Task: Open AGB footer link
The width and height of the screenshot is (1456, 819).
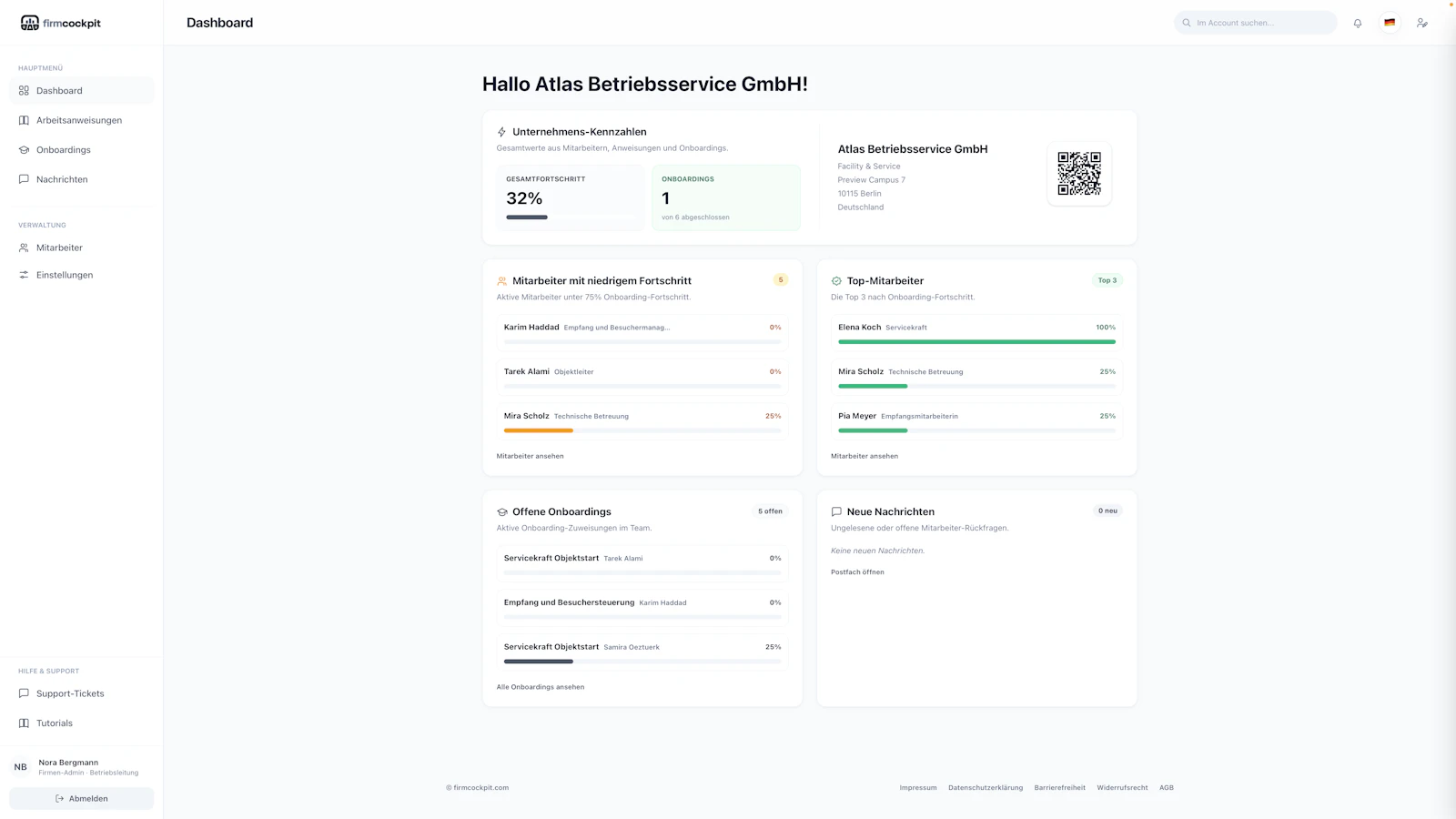Action: click(1167, 788)
